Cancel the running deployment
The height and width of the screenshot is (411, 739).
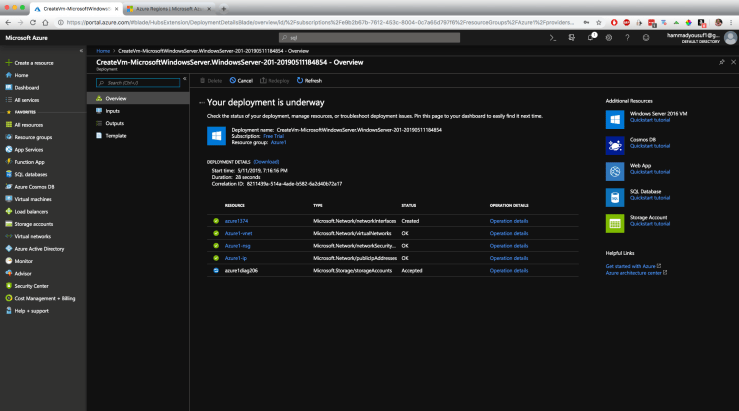241,80
